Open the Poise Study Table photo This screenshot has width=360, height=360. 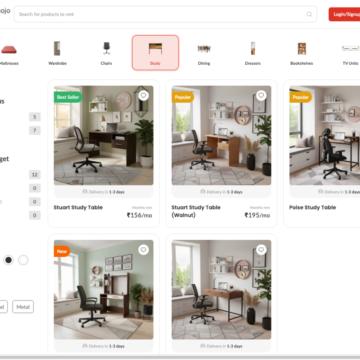325,135
